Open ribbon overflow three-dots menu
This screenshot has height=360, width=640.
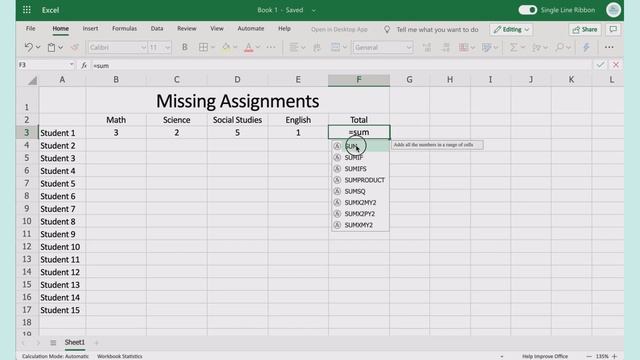coord(609,47)
